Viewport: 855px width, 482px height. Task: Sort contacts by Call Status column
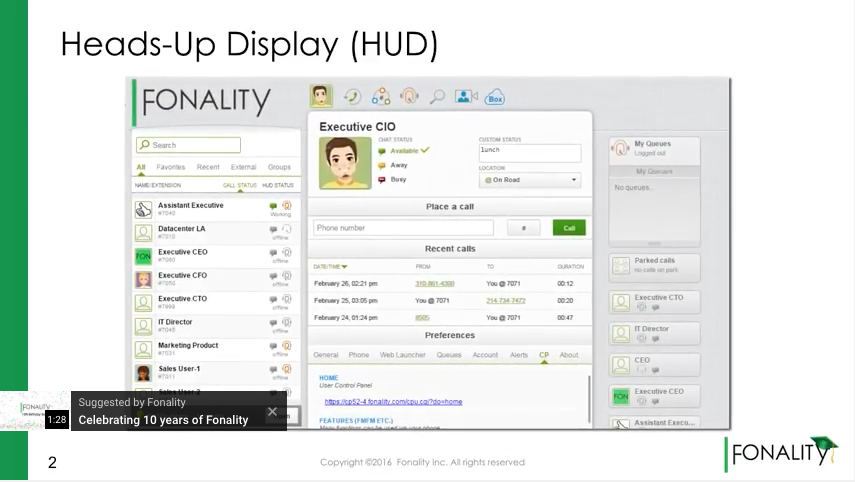(239, 185)
